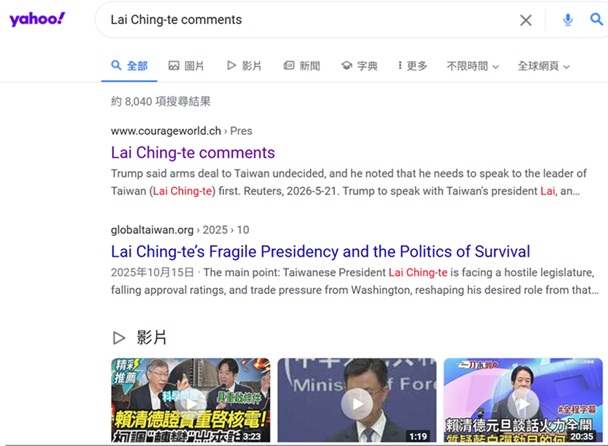Select the 全部 all results tab
The width and height of the screenshot is (608, 446).
(129, 66)
